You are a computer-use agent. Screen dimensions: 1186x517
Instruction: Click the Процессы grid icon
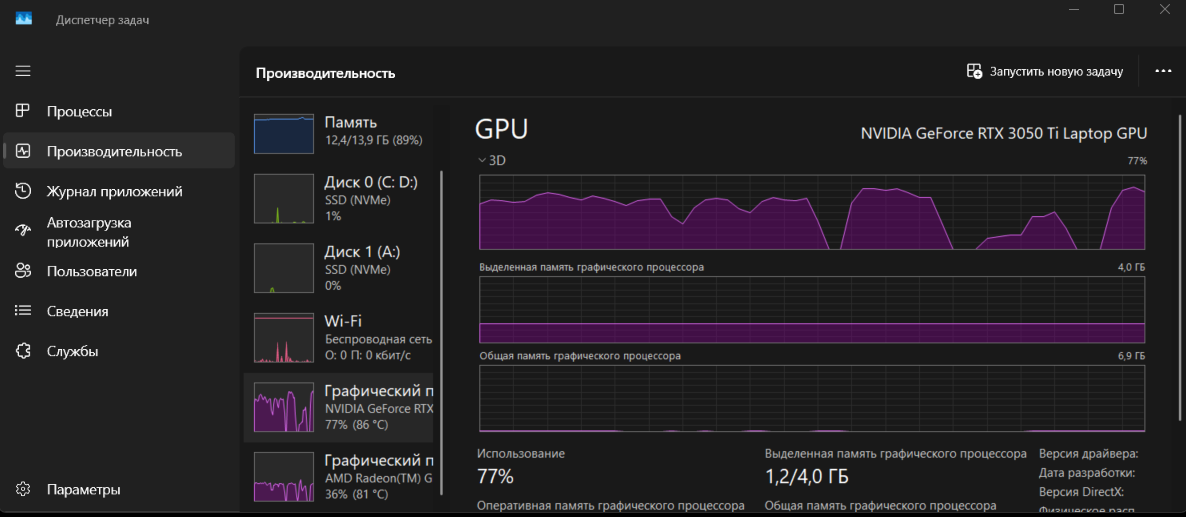point(23,111)
